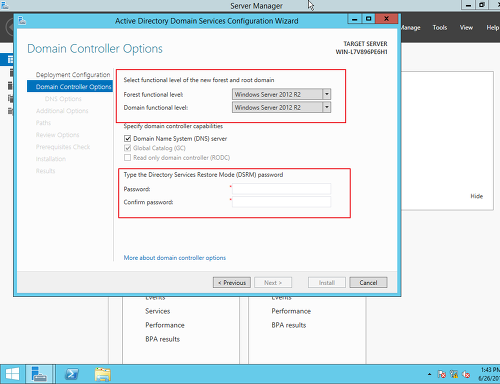
Task: Click the Confirm password field
Action: pos(281,202)
